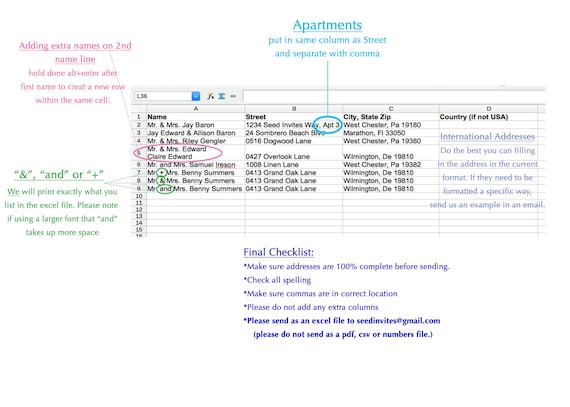The width and height of the screenshot is (570, 407).
Task: Select column A header
Action: coord(196,109)
